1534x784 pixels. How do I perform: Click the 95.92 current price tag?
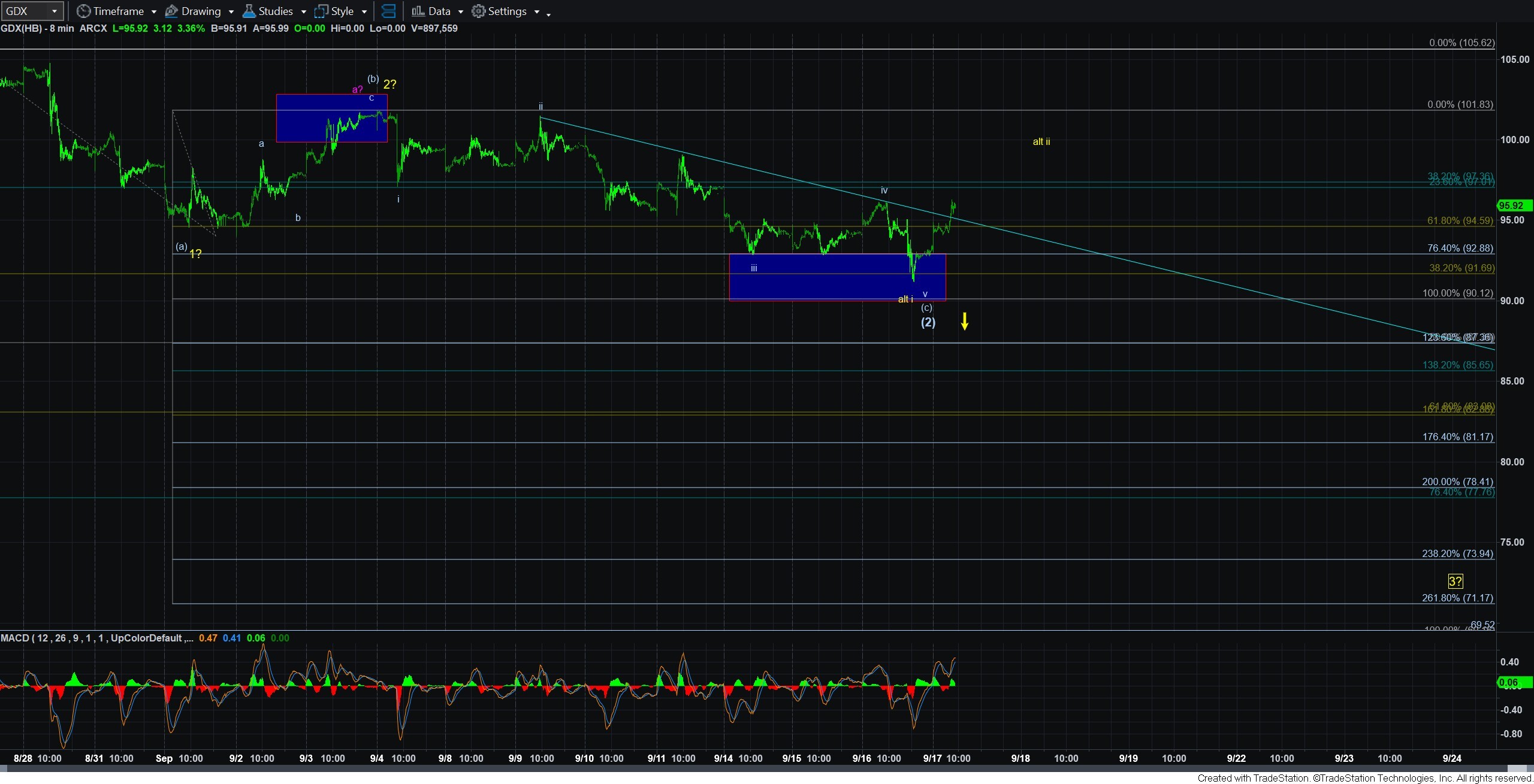click(x=1514, y=205)
